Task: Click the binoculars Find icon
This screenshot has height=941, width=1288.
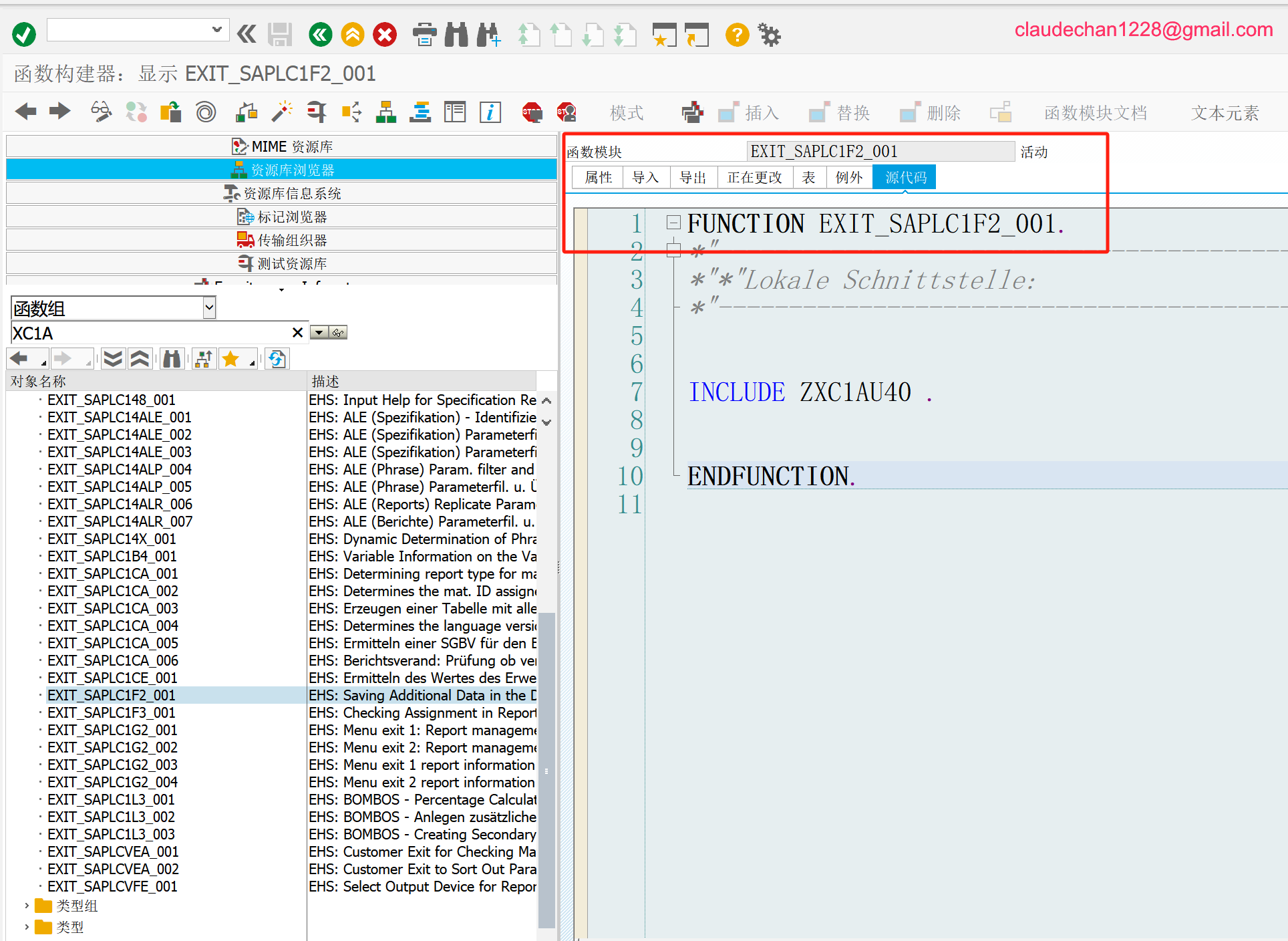Action: (x=456, y=34)
